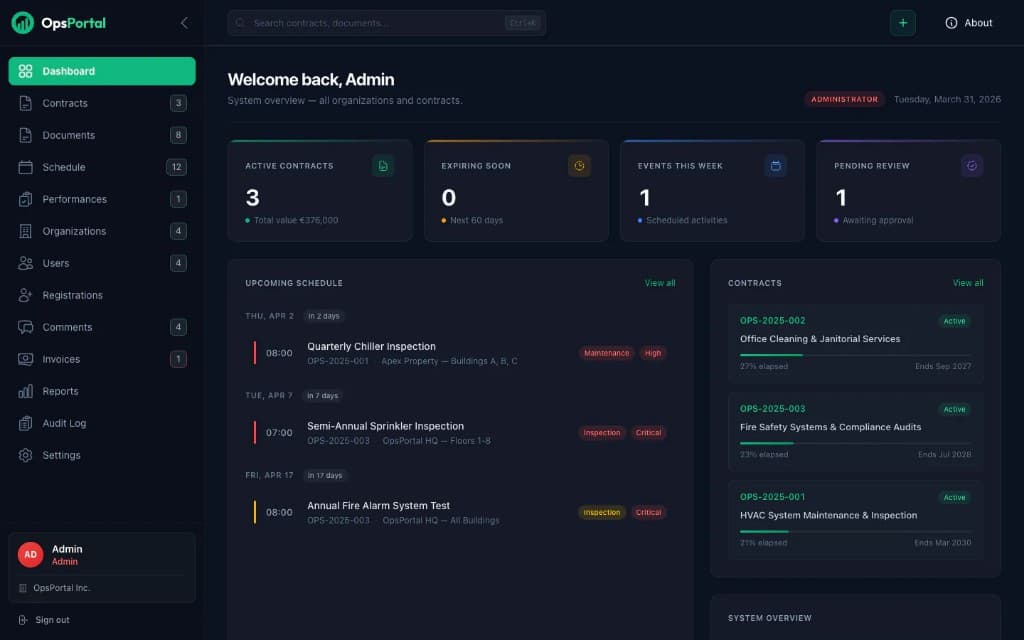The image size is (1024, 640).
Task: Click View all in Upcoming Schedule
Action: point(660,283)
